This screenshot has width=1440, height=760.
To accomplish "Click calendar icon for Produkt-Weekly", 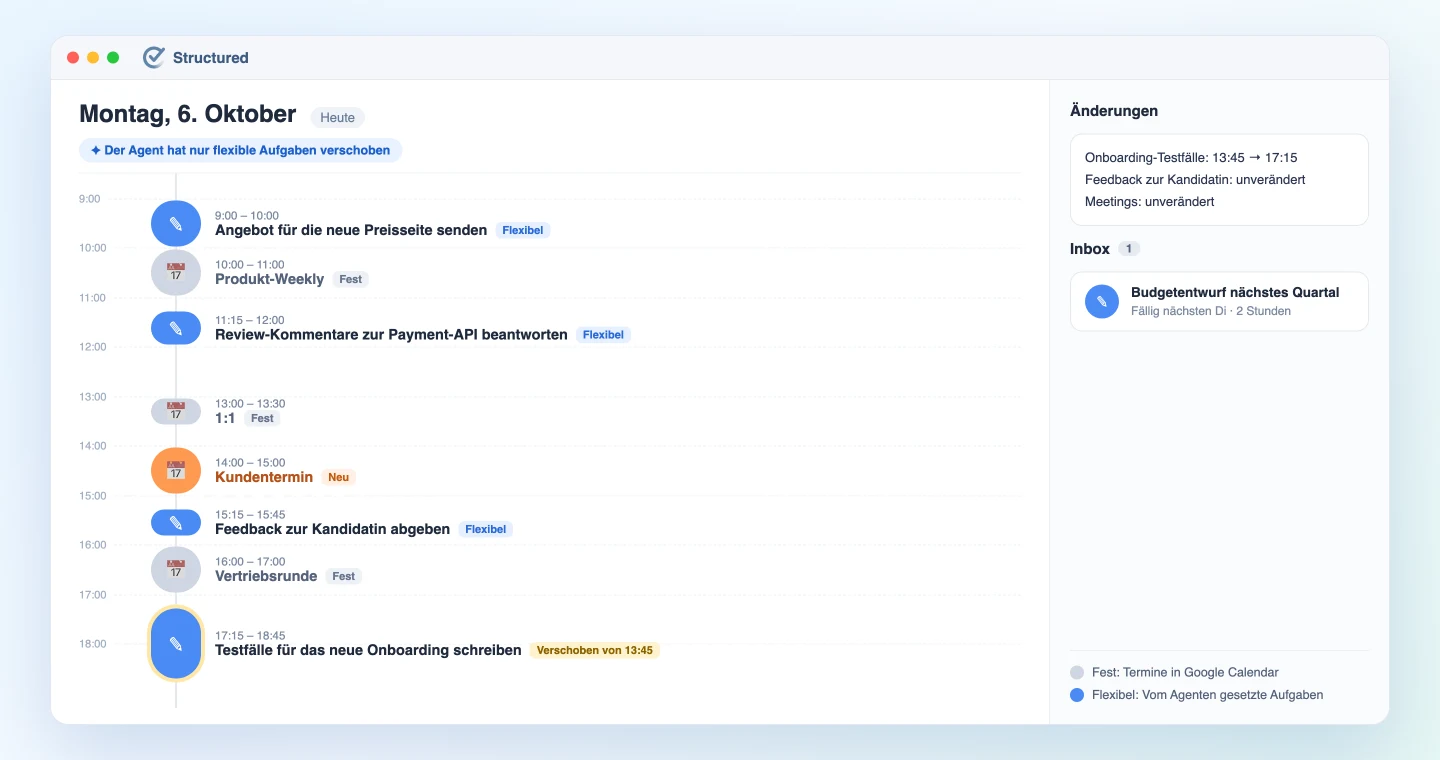I will [176, 272].
